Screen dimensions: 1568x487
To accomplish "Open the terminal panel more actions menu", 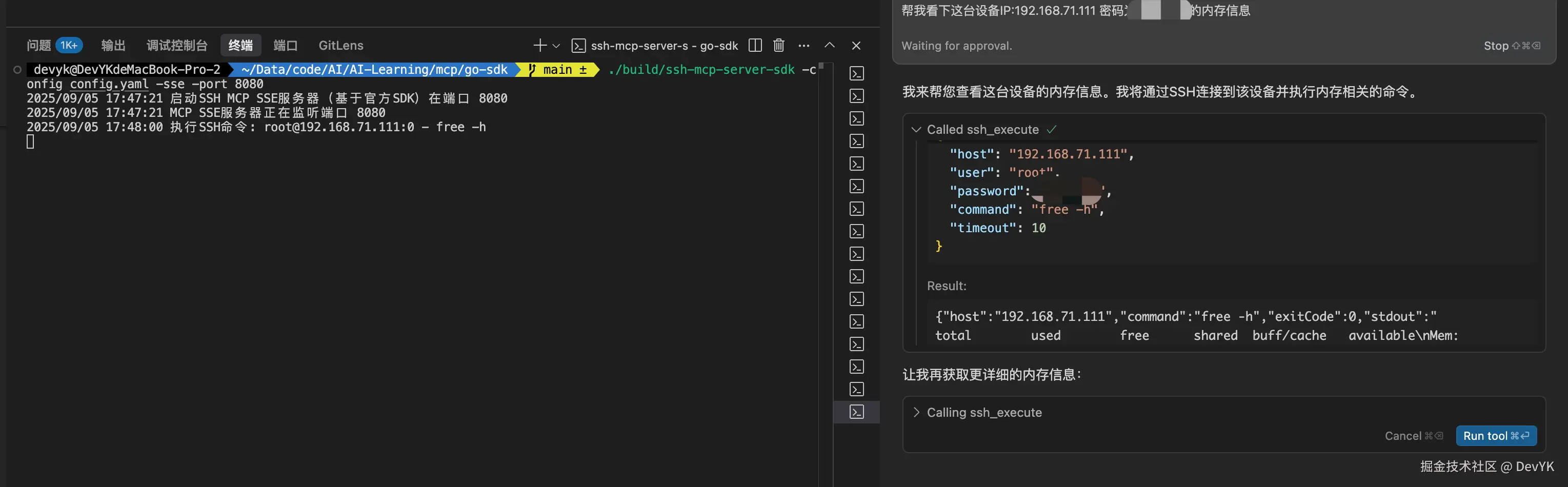I will (x=804, y=46).
